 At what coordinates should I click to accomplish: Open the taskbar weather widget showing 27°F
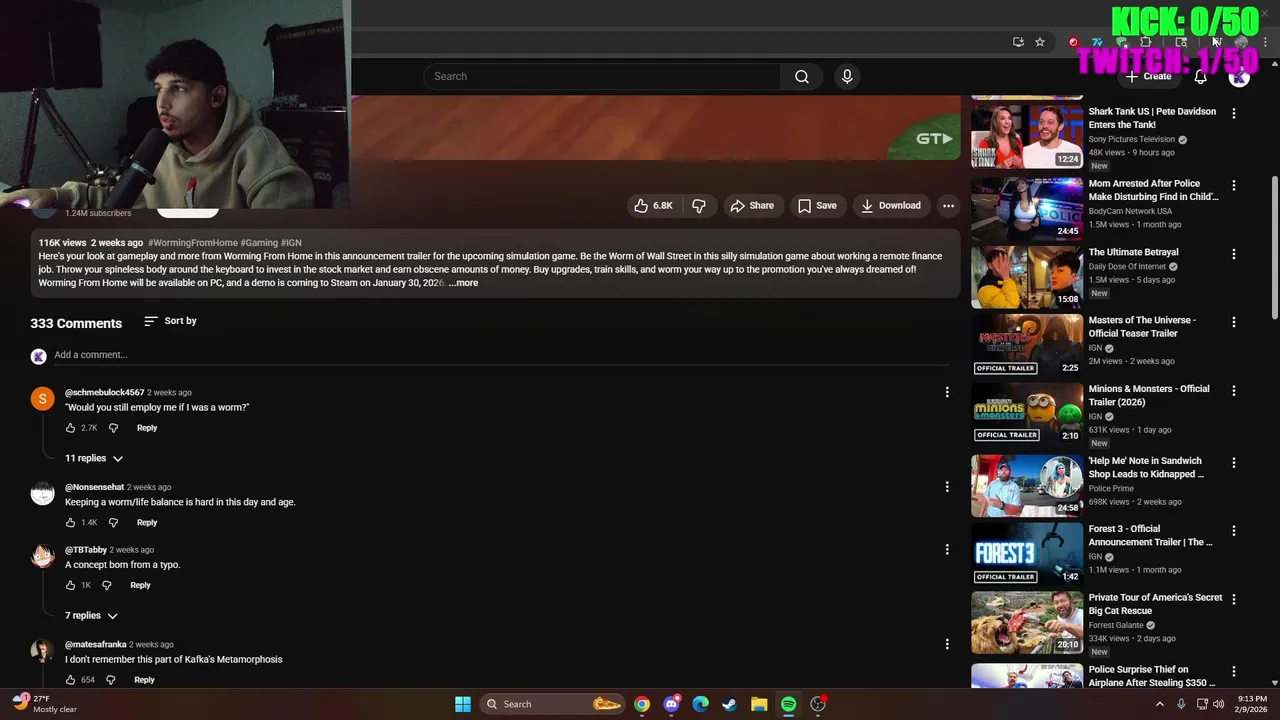click(45, 704)
